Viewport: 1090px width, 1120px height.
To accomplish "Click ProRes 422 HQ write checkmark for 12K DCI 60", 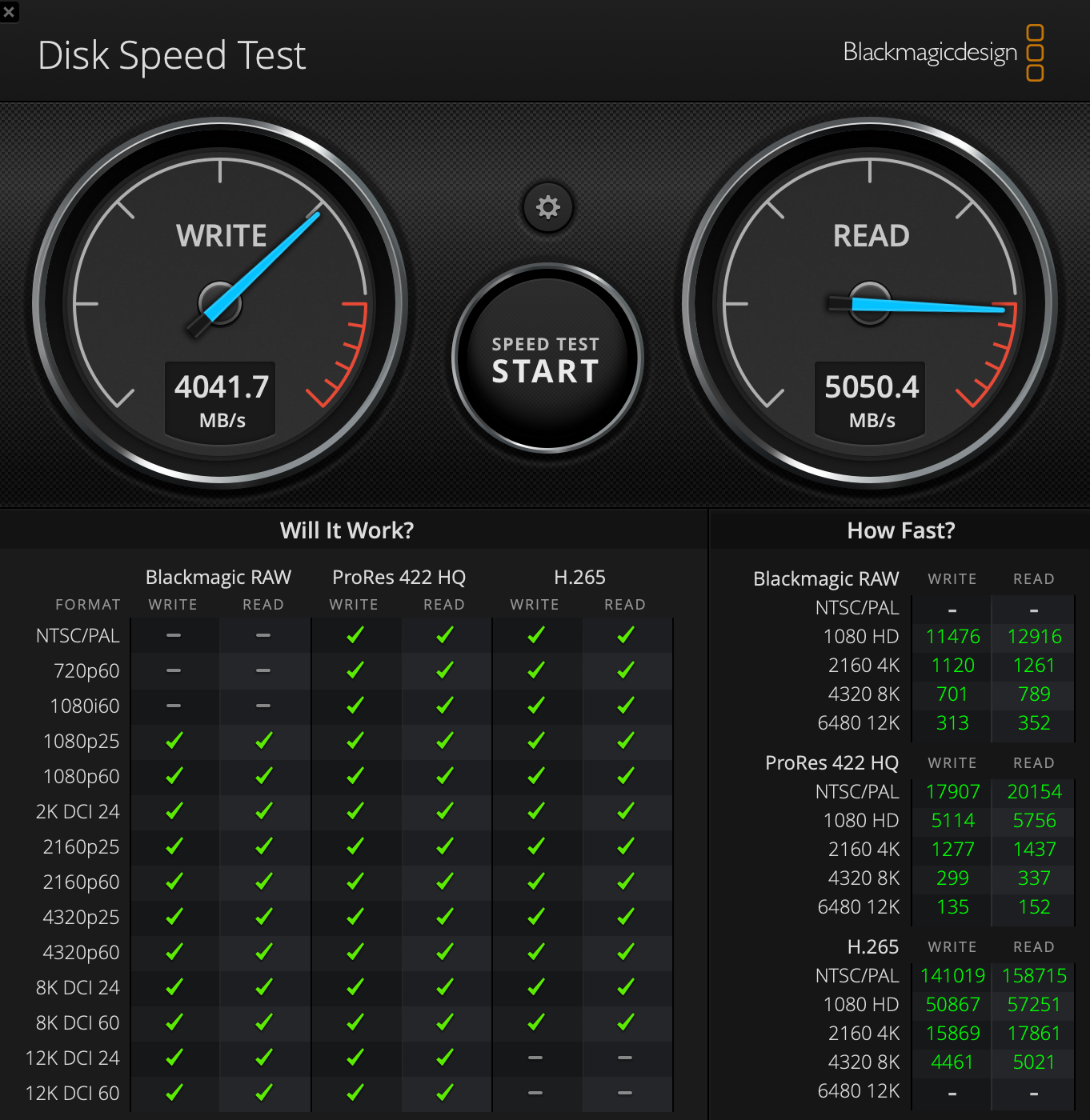I will click(x=355, y=1092).
